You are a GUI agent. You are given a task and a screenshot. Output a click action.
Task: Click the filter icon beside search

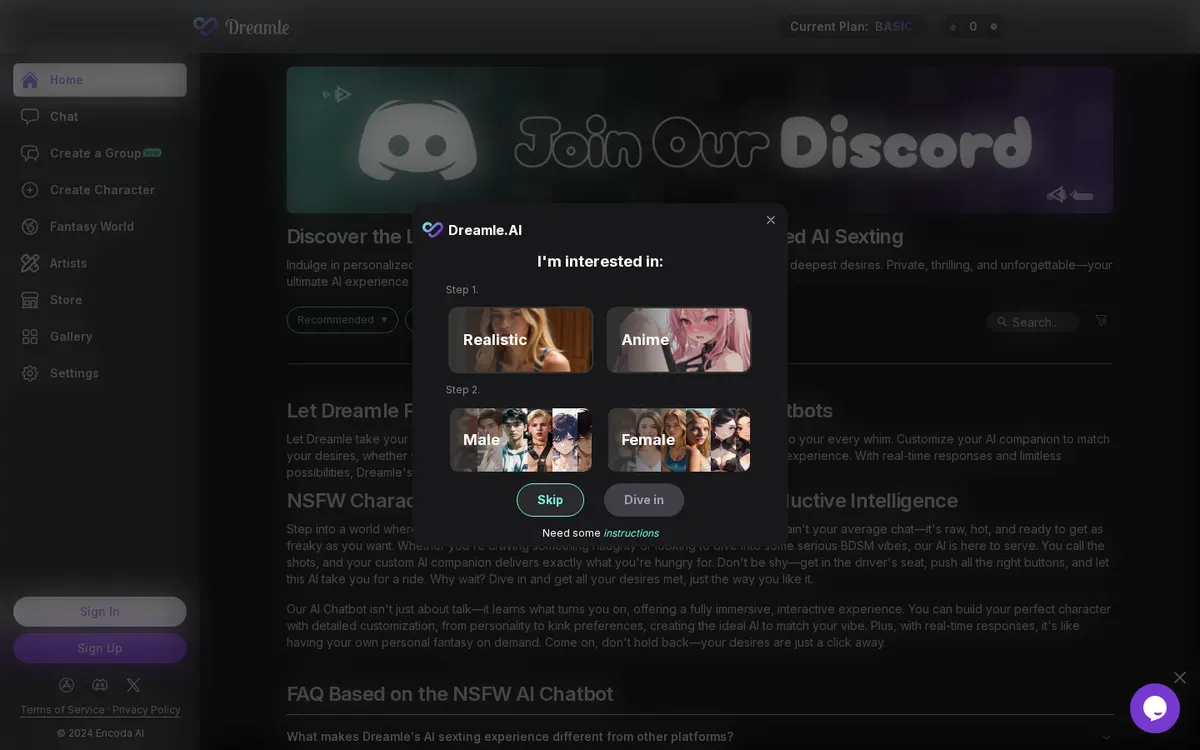click(1101, 321)
